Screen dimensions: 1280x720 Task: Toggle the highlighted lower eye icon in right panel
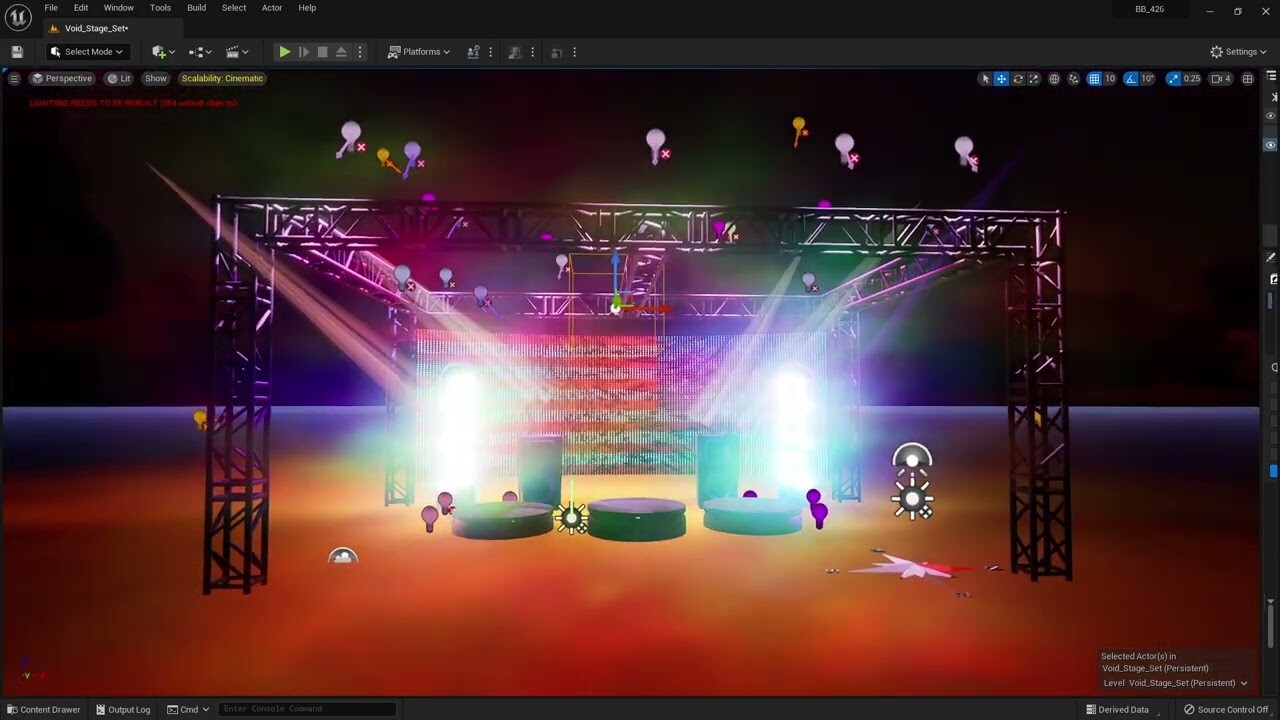pos(1271,145)
